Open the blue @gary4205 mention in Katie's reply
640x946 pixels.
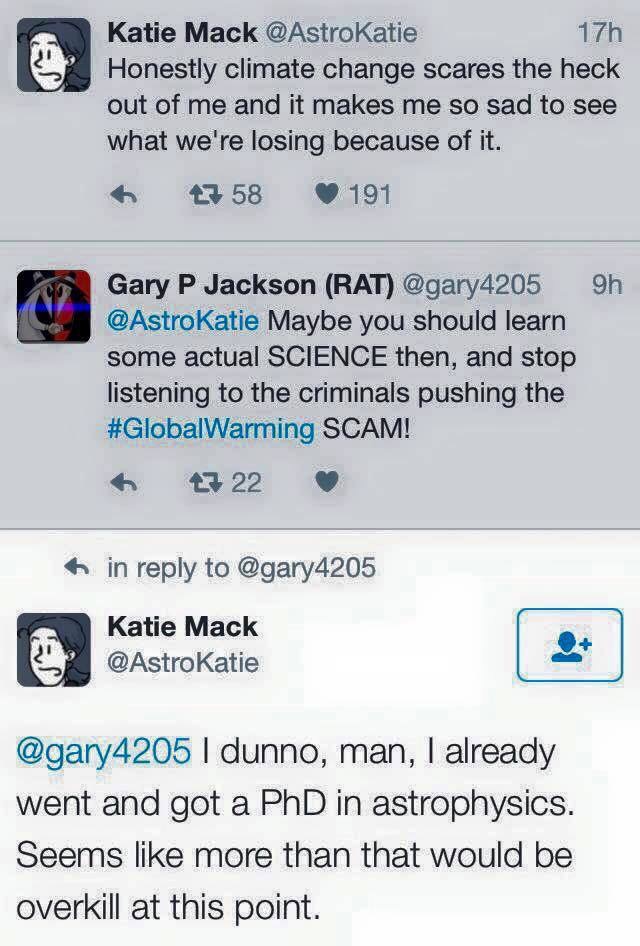coord(103,753)
